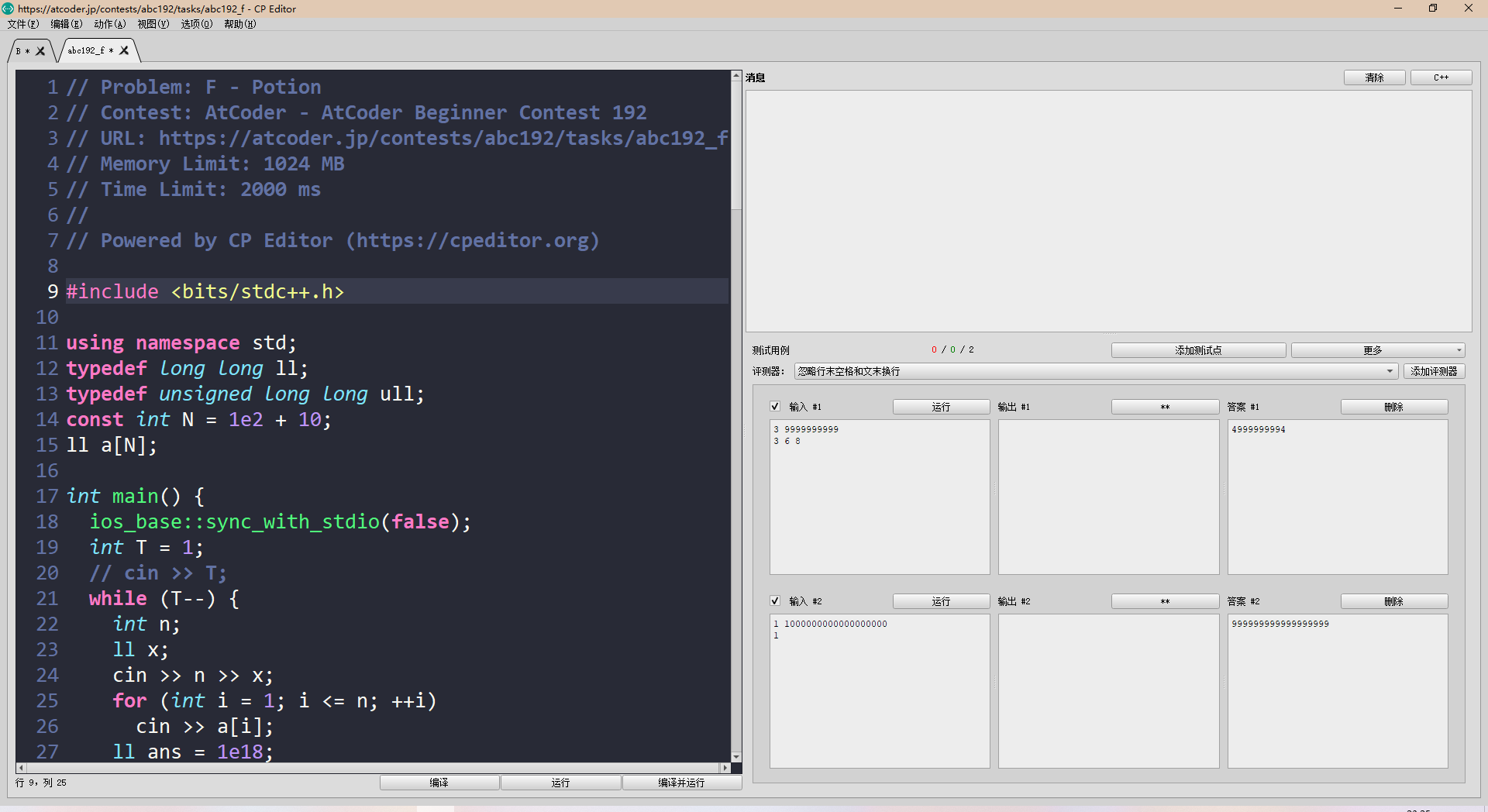Open the 文件 (File) menu

coord(23,24)
